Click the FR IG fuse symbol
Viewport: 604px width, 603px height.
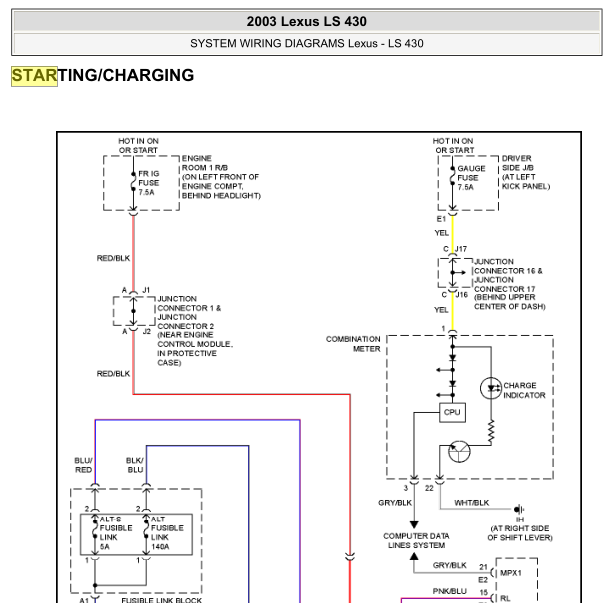(133, 181)
